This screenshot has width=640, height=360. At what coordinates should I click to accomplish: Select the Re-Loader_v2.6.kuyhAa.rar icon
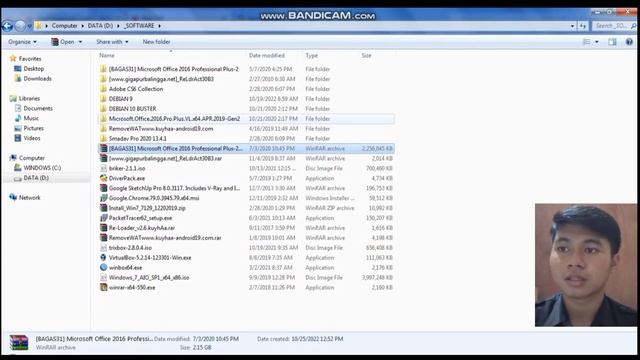pyautogui.click(x=104, y=228)
